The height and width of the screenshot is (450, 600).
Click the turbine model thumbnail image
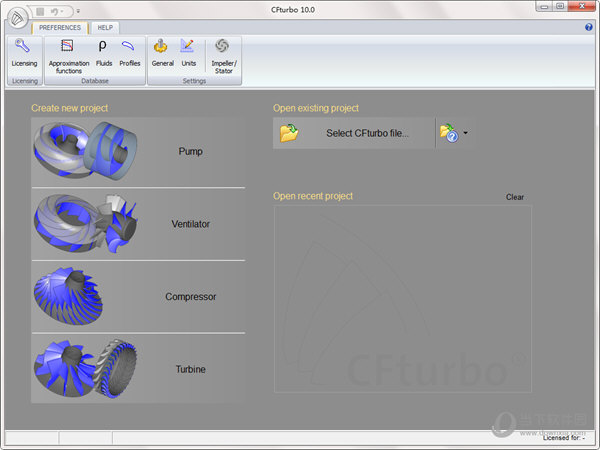click(x=85, y=368)
